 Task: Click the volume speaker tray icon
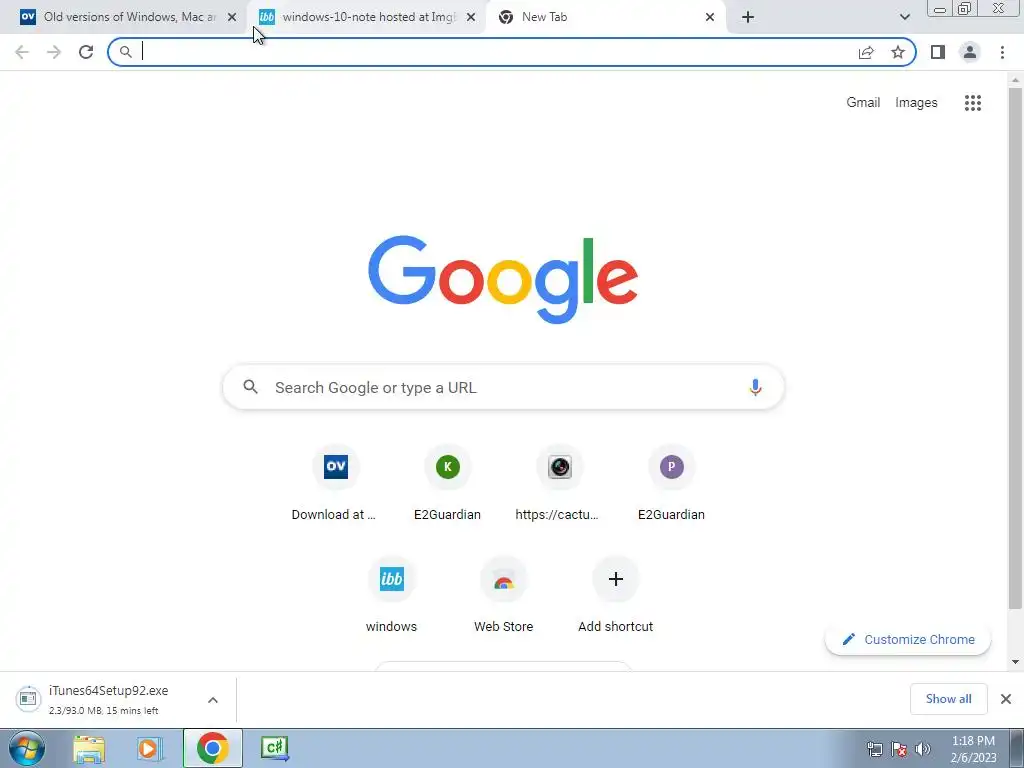(923, 750)
